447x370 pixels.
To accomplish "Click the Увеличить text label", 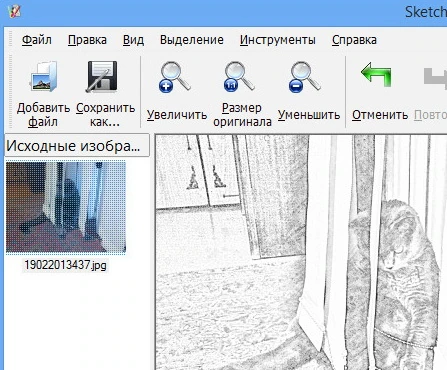I will [x=177, y=115].
